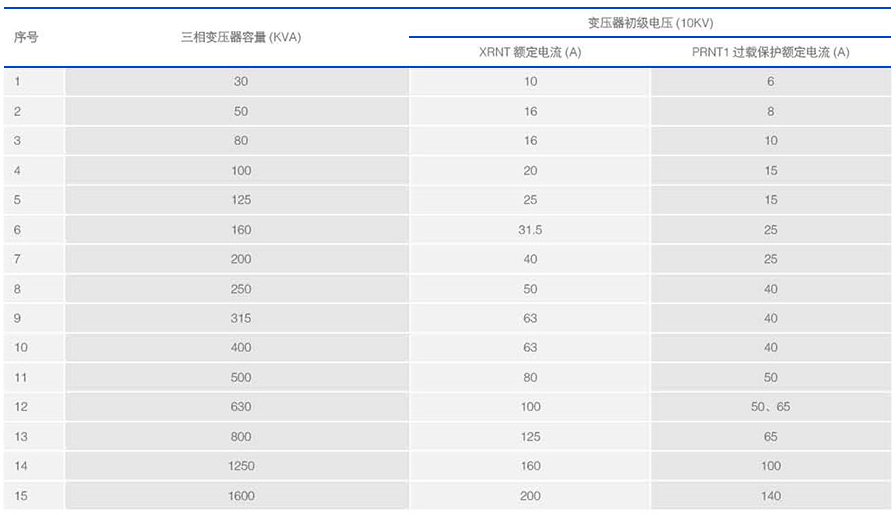Click the 6 PRNT1 current cell in row 1

click(770, 82)
